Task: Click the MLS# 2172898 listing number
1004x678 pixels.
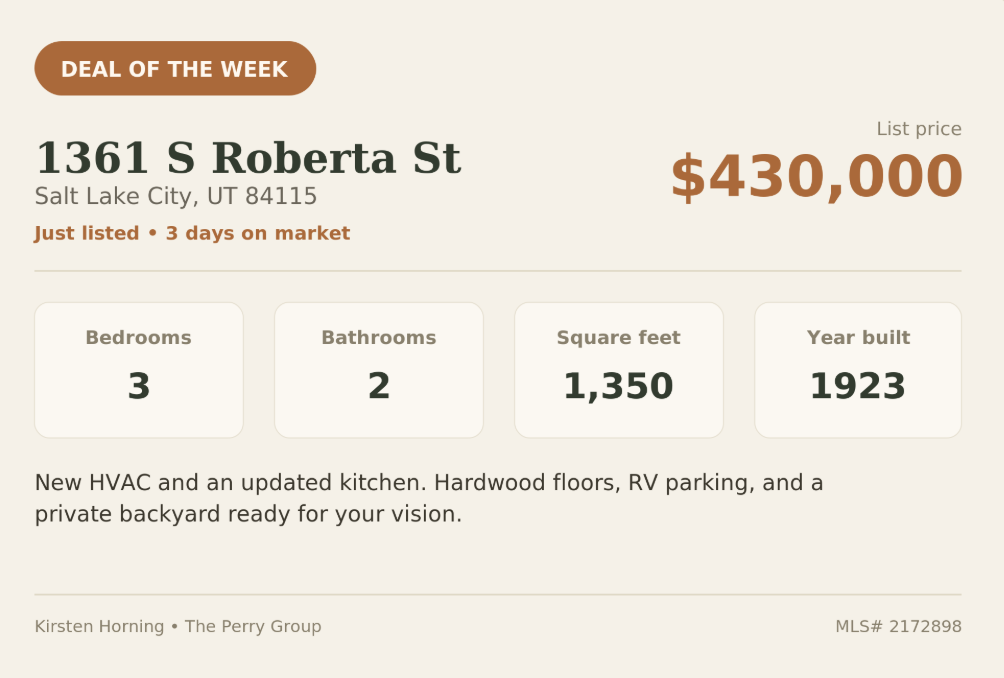Action: click(898, 626)
